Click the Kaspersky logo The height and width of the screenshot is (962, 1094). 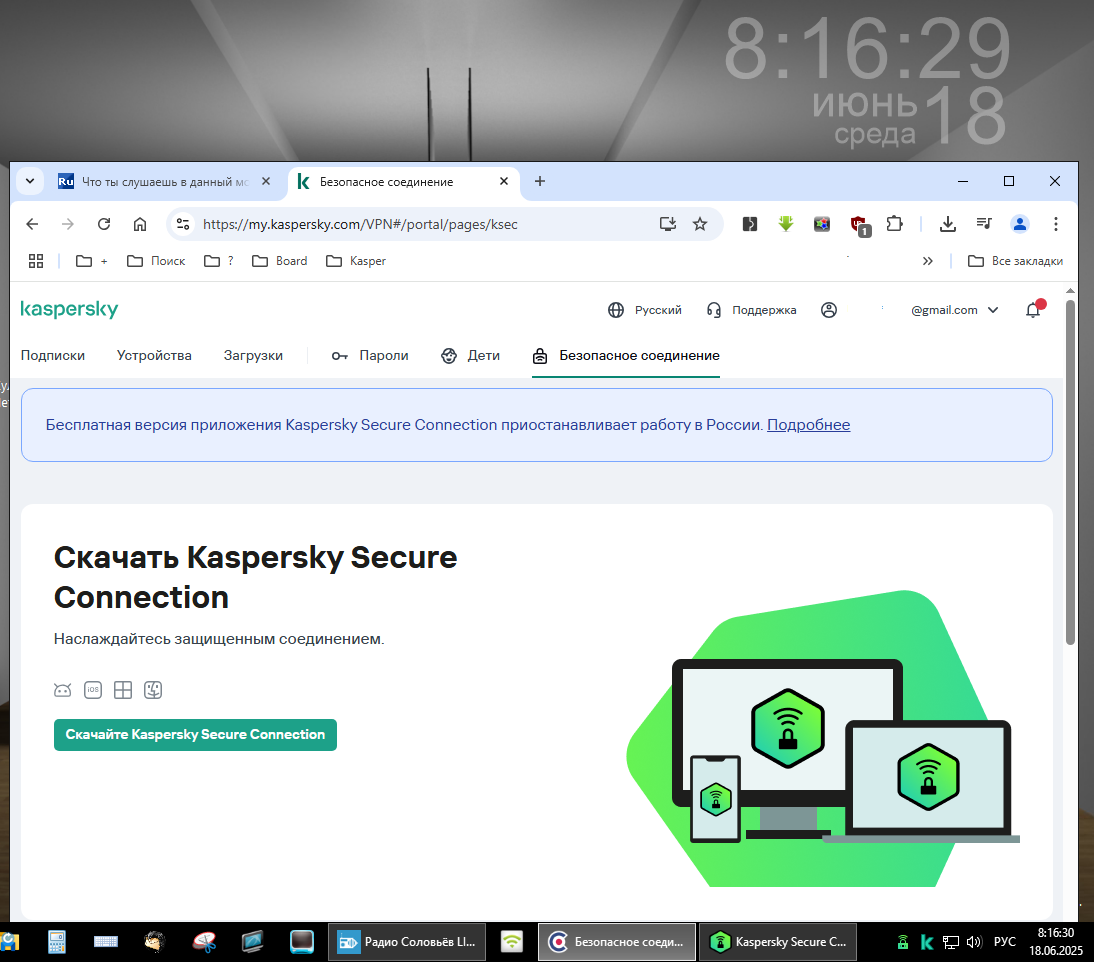[x=69, y=309]
